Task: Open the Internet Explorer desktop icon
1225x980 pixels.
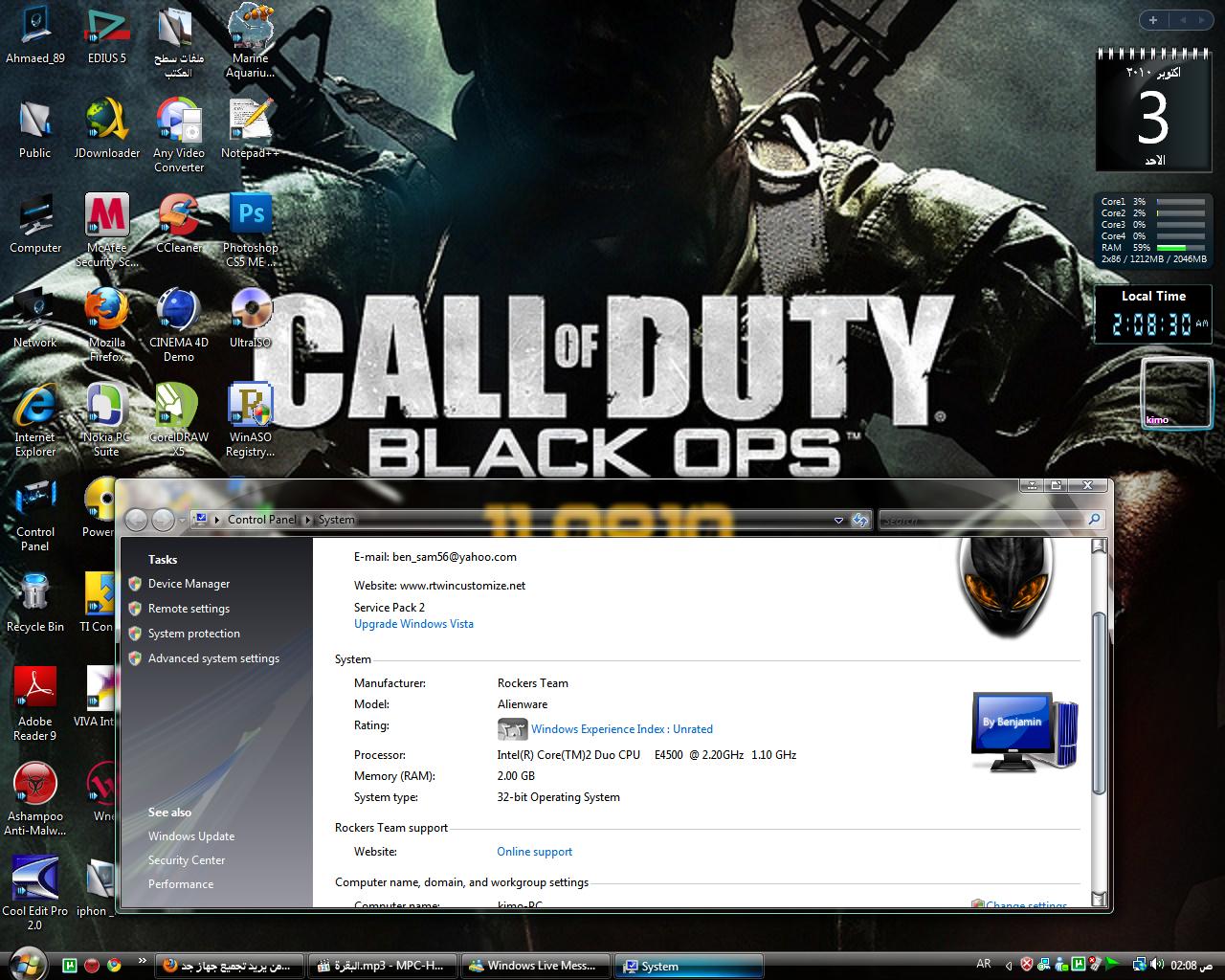Action: pos(35,420)
